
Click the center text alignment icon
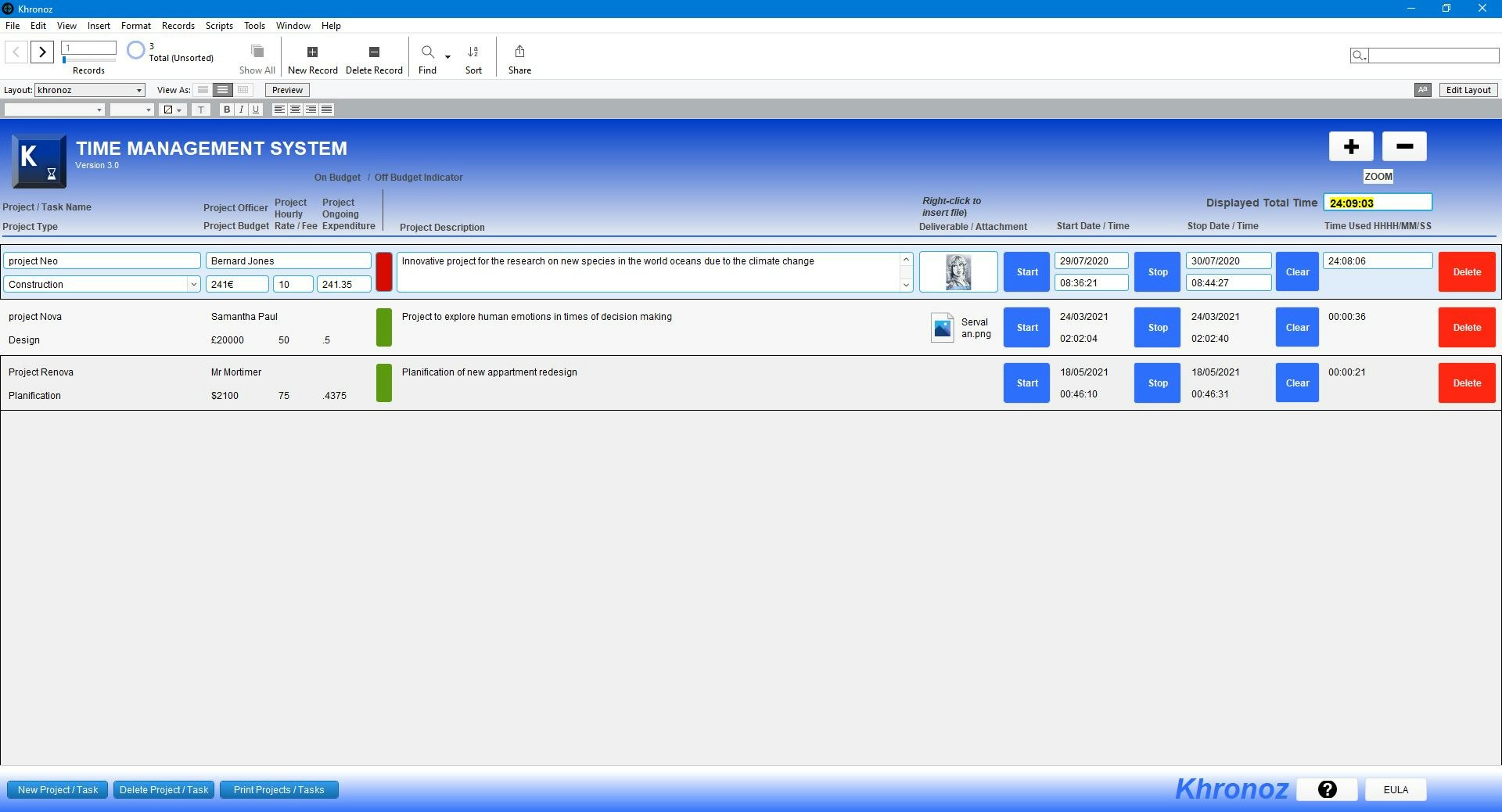pyautogui.click(x=295, y=110)
